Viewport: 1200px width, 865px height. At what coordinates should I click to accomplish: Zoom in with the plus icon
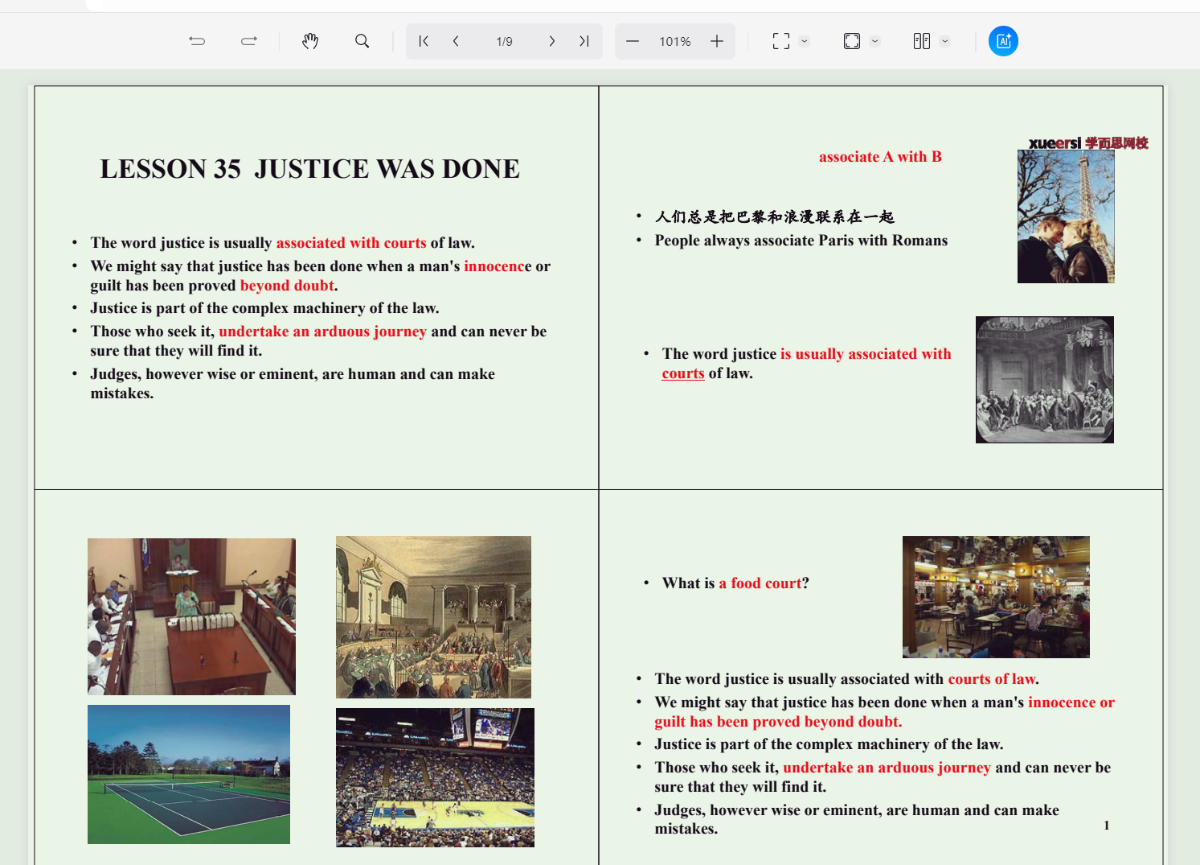coord(717,41)
